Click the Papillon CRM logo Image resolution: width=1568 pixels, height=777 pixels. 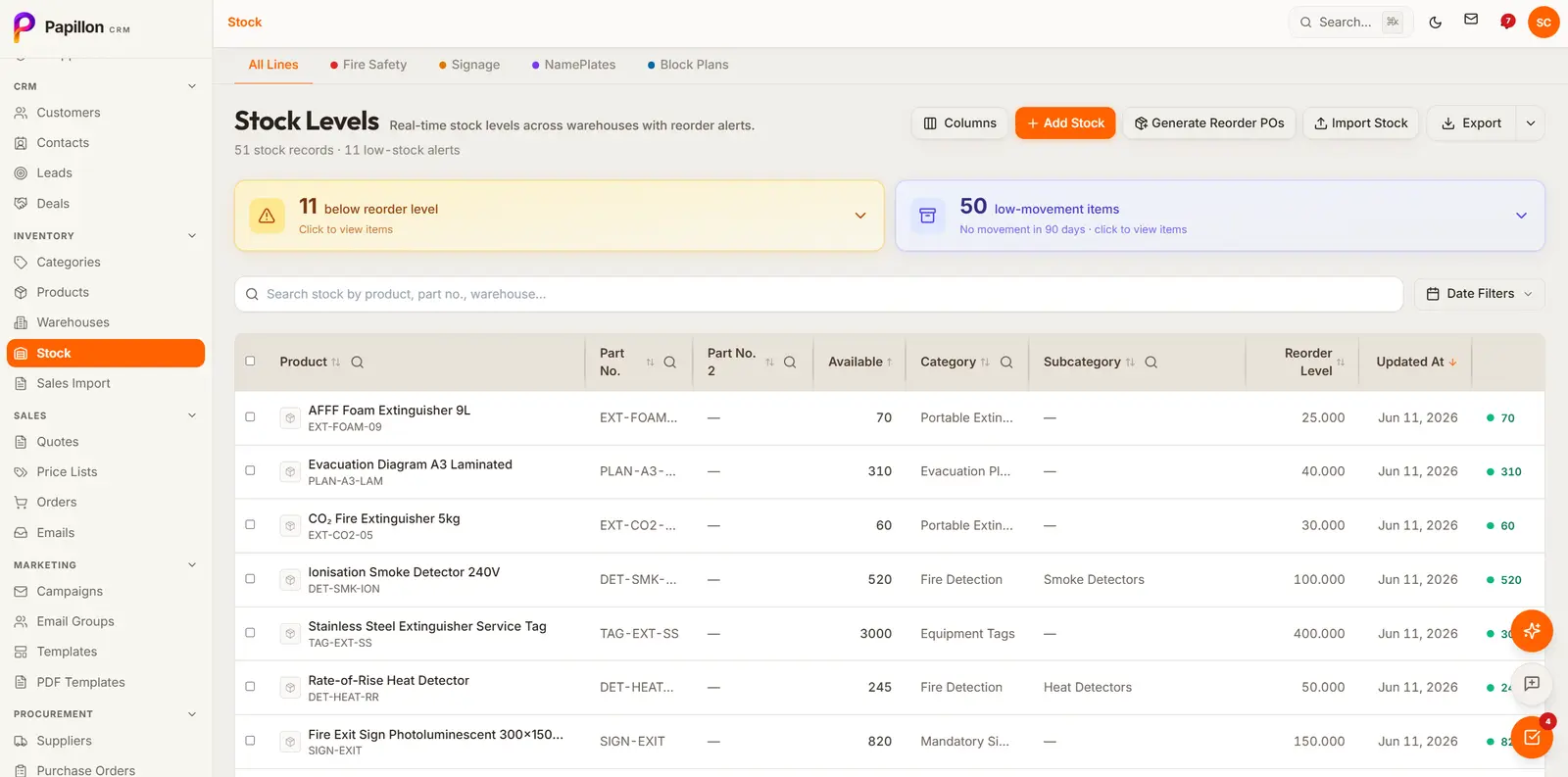pyautogui.click(x=72, y=27)
